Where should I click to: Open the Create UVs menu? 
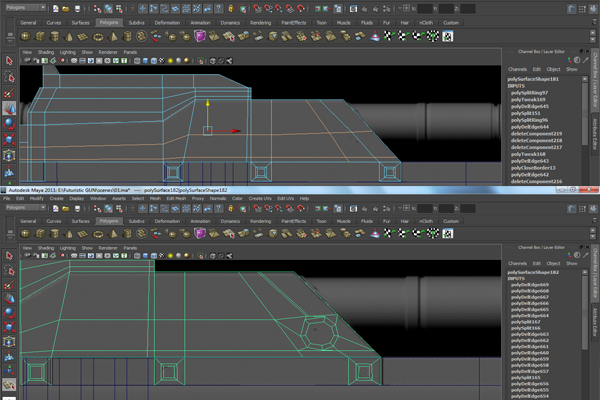tap(260, 198)
